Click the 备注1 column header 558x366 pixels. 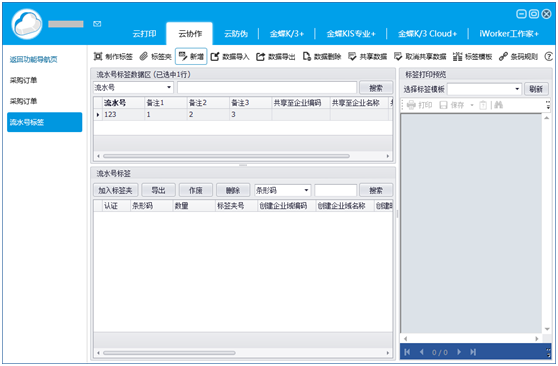click(x=166, y=103)
